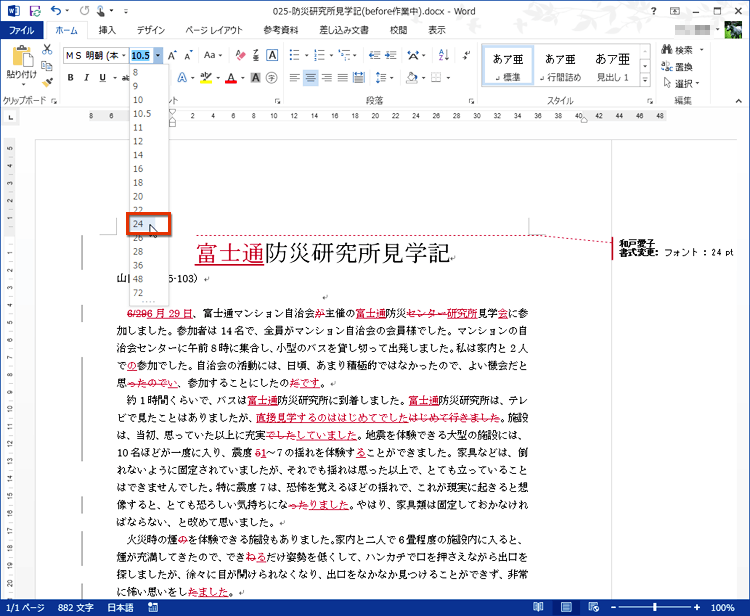Image resolution: width=750 pixels, height=616 pixels.
Task: Collapse the font size dropdown arrow
Action: (158, 55)
